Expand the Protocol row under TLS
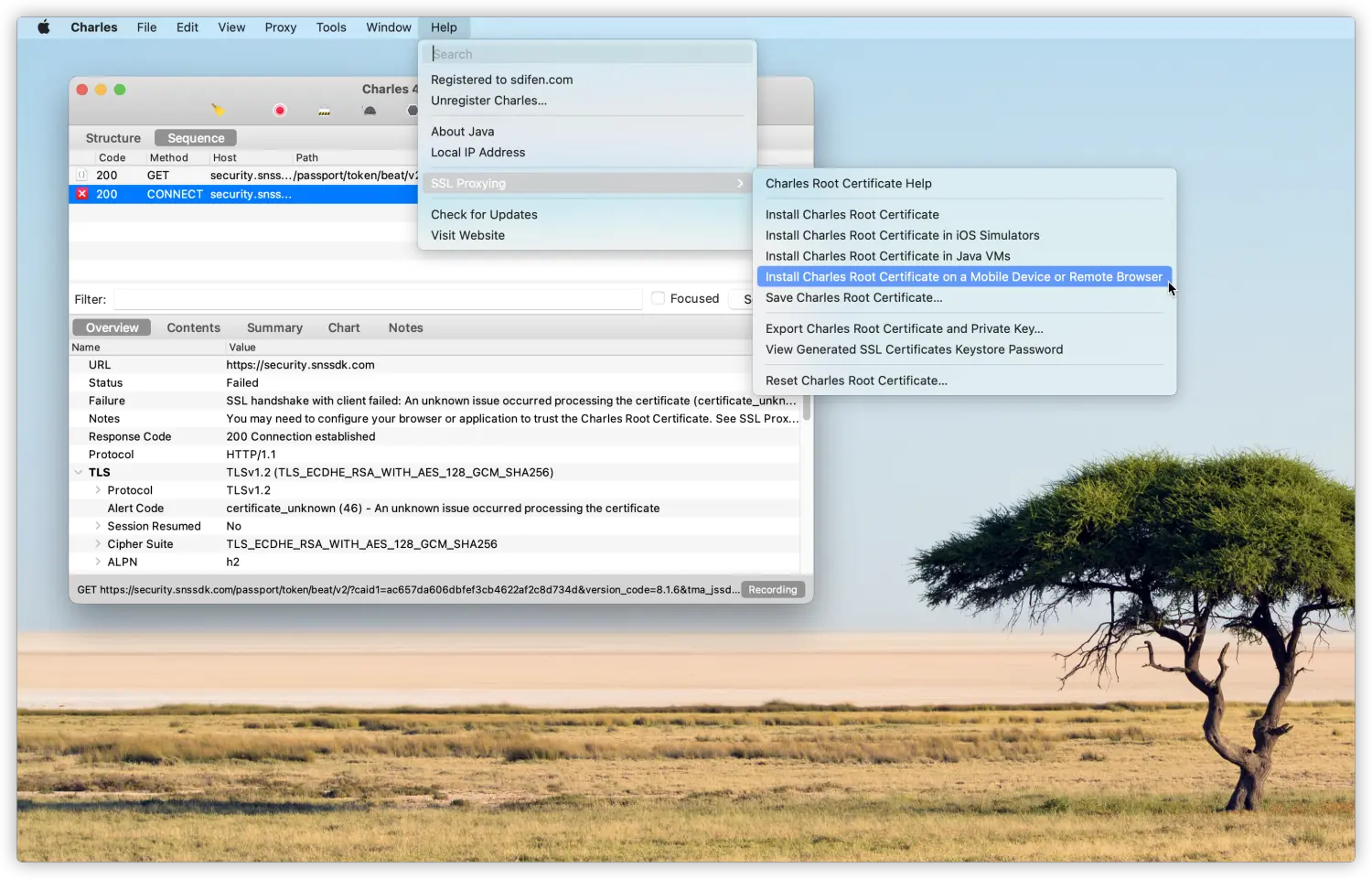This screenshot has width=1372, height=879. point(98,490)
